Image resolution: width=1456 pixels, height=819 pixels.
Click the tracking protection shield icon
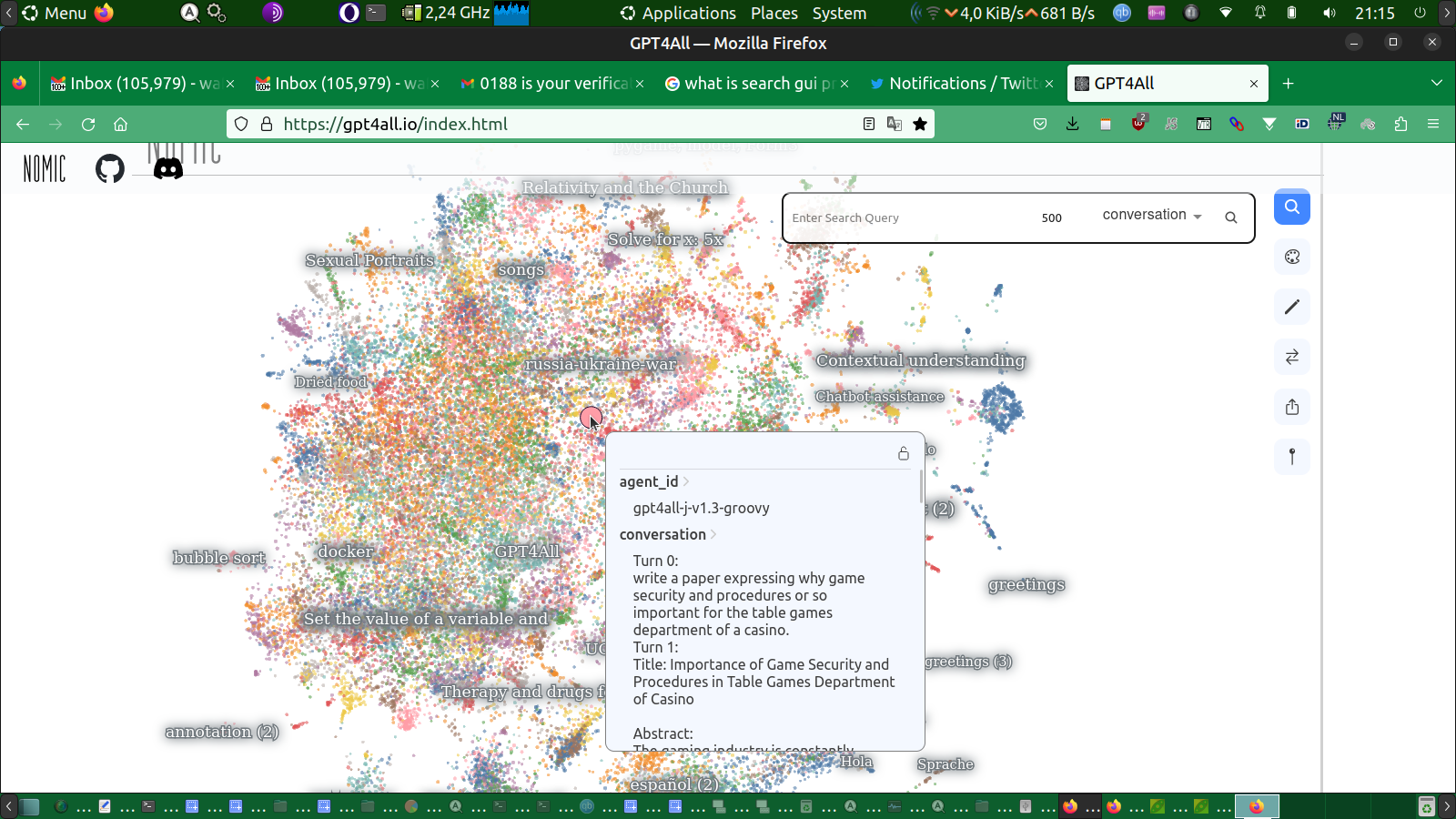(241, 124)
